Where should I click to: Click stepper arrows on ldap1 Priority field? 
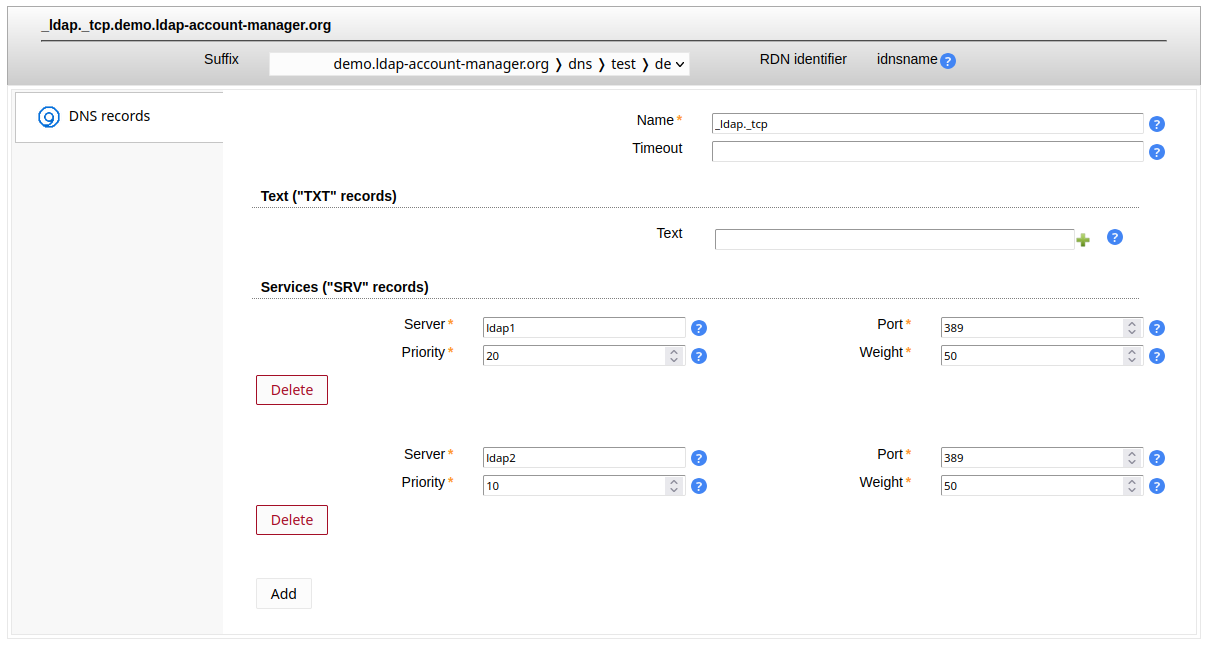[674, 356]
